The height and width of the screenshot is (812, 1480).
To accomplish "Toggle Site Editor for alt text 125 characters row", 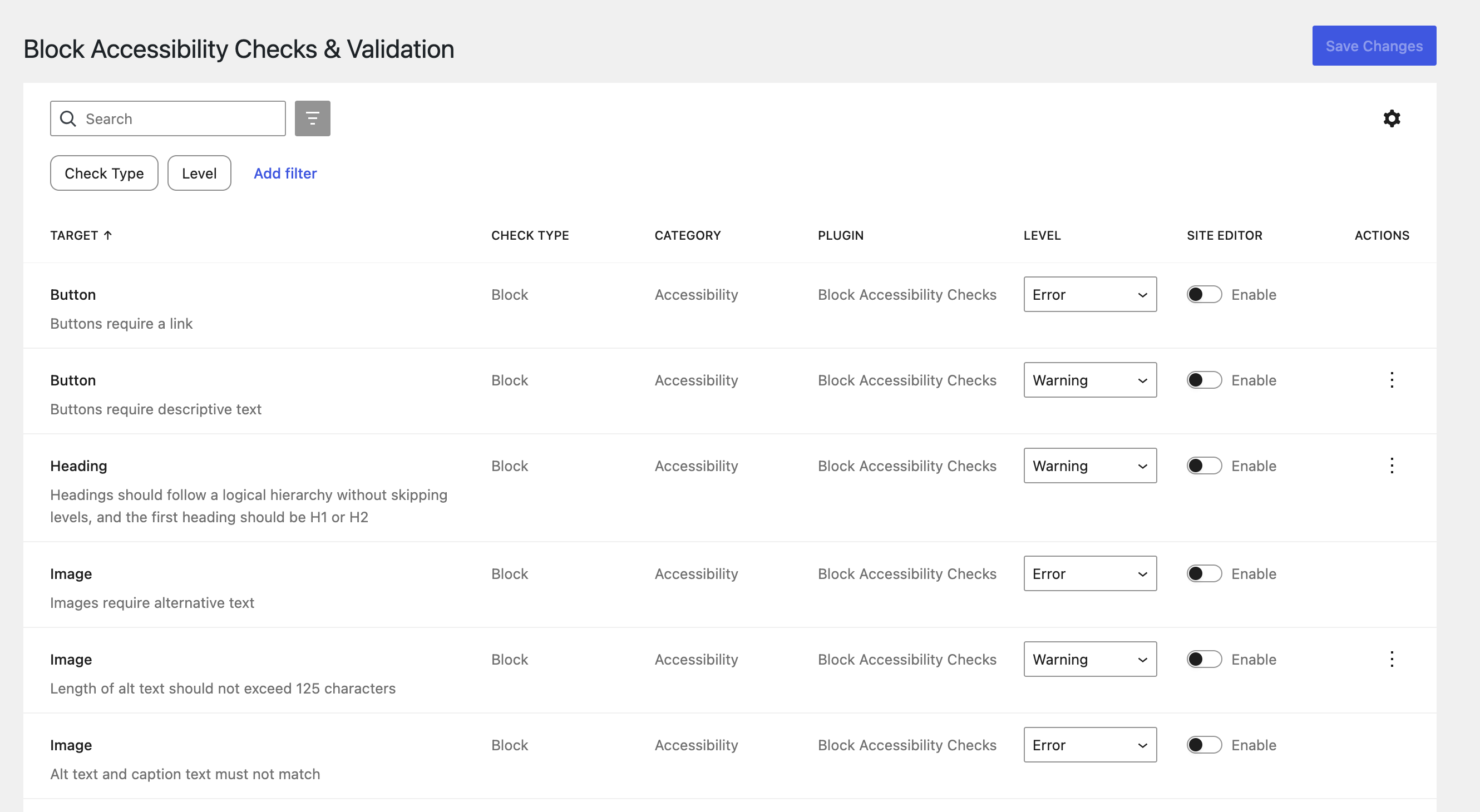I will pyautogui.click(x=1204, y=658).
